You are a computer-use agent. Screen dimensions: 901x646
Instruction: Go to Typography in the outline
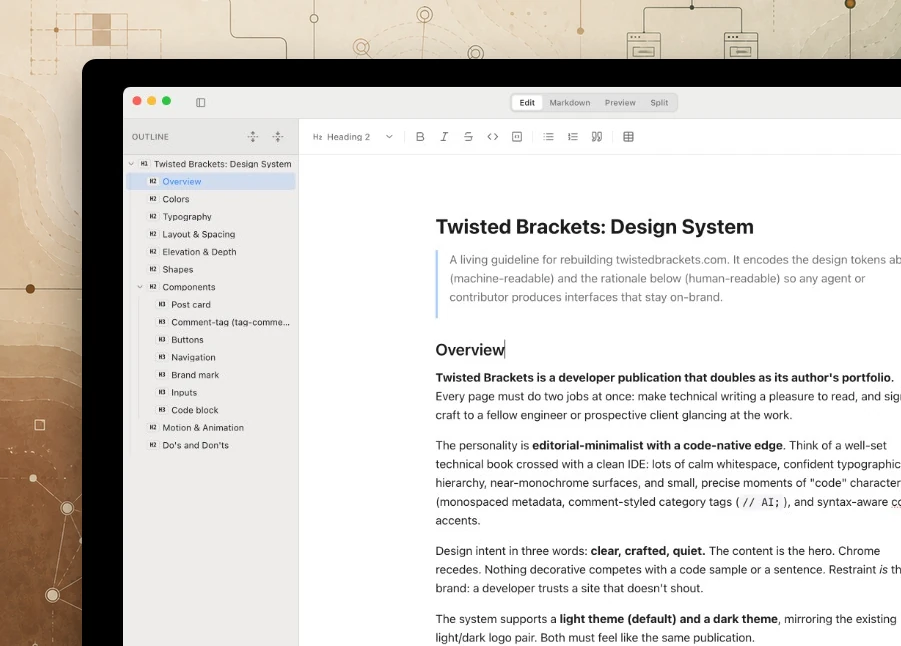pyautogui.click(x=211, y=217)
